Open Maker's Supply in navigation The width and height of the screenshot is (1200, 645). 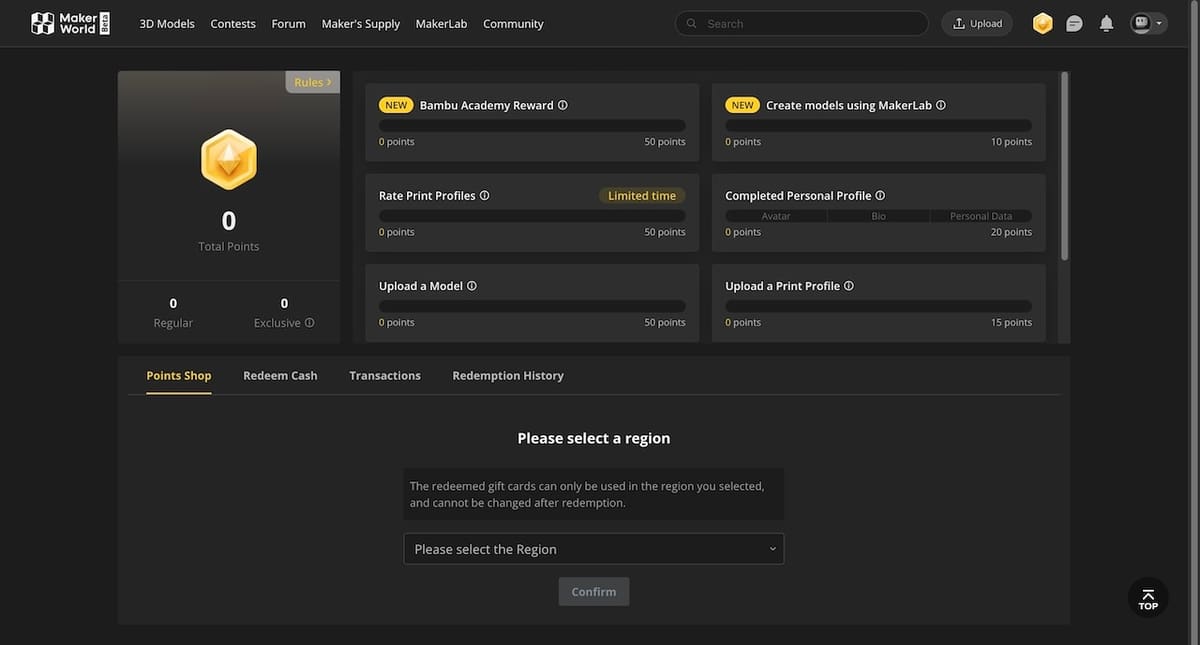point(361,23)
